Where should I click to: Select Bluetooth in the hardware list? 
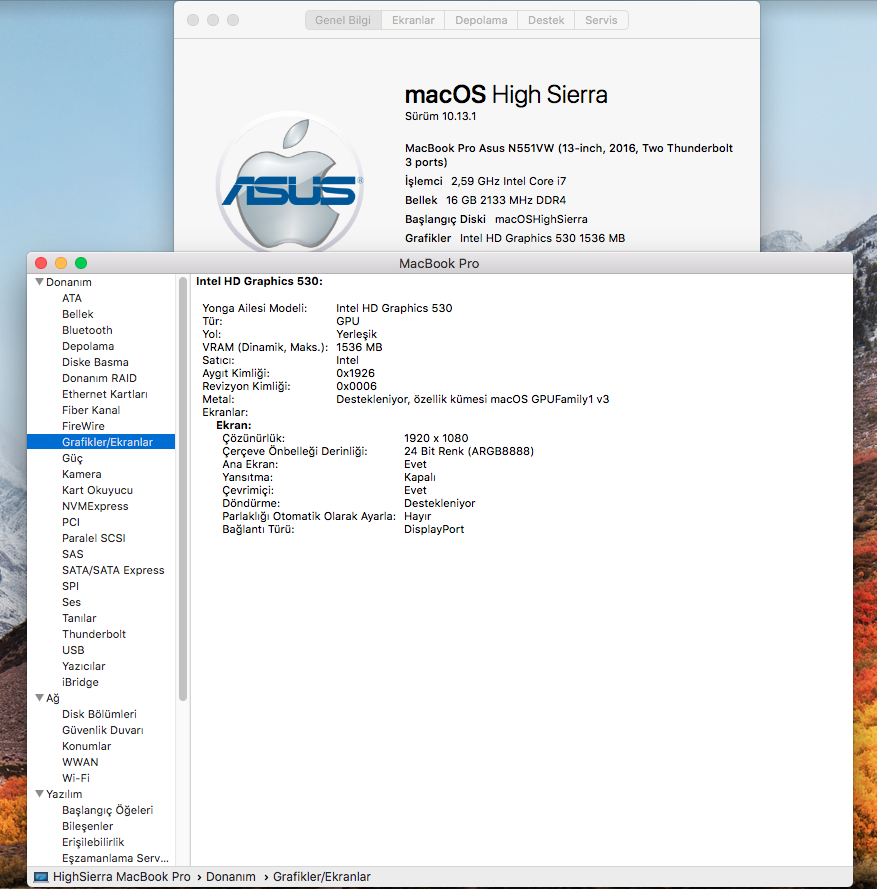tap(87, 330)
